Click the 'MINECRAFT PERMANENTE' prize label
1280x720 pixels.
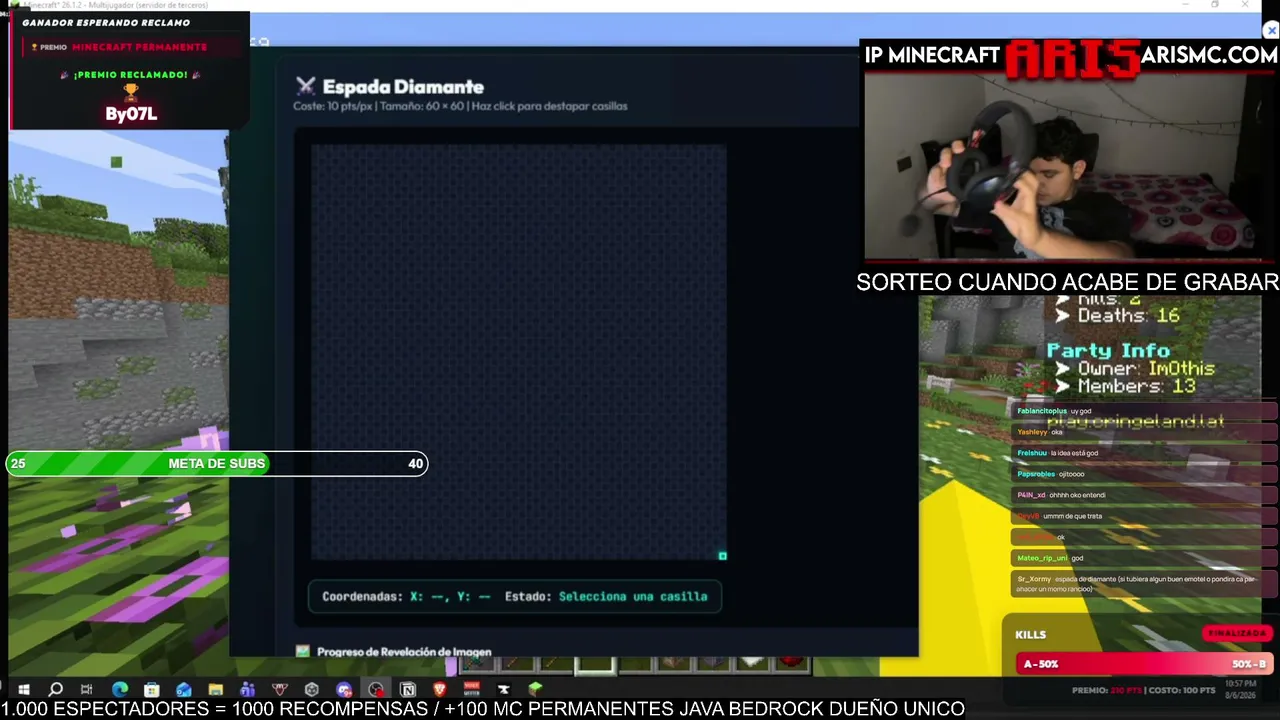tap(139, 47)
